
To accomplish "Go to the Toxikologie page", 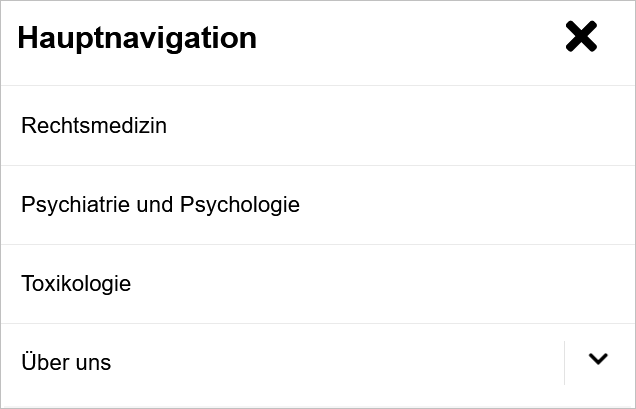I will tap(76, 284).
